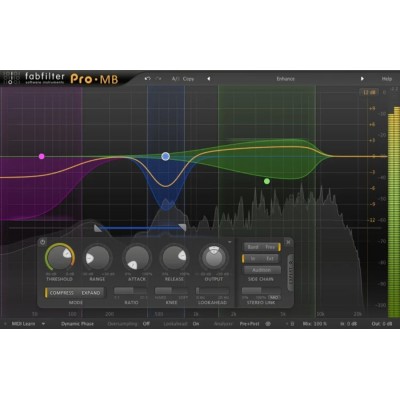Click the redo arrow icon
Viewport: 400px width, 400px height.
pyautogui.click(x=159, y=79)
